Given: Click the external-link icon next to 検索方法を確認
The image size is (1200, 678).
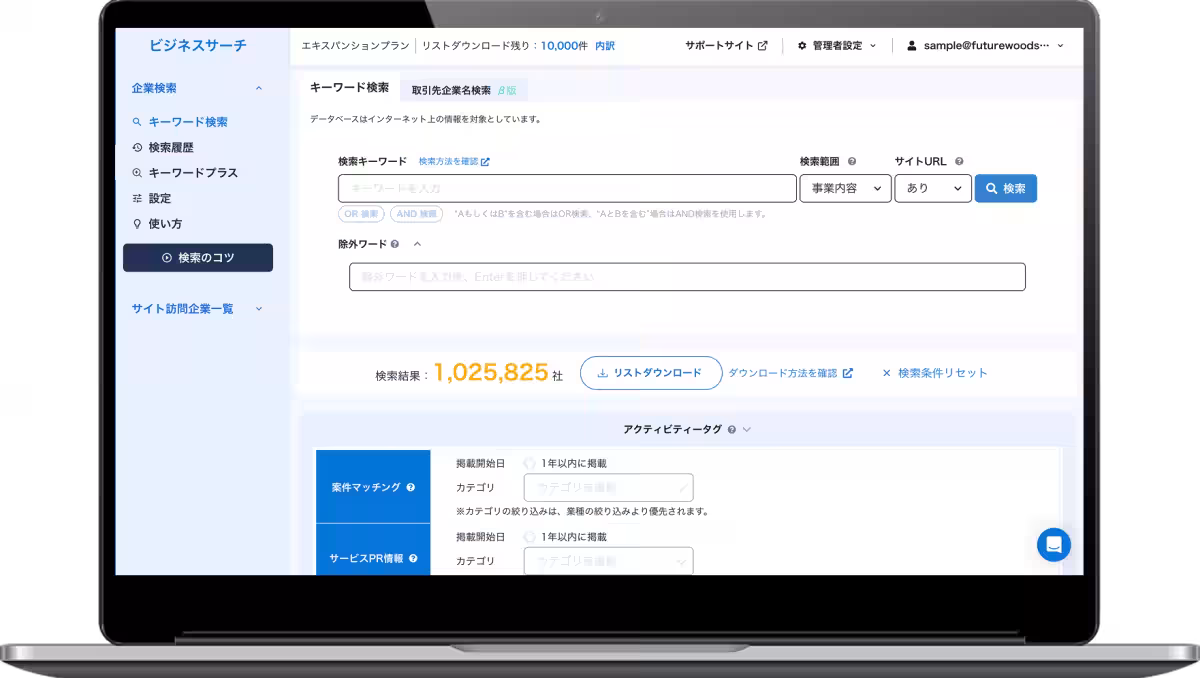Looking at the screenshot, I should coord(485,161).
